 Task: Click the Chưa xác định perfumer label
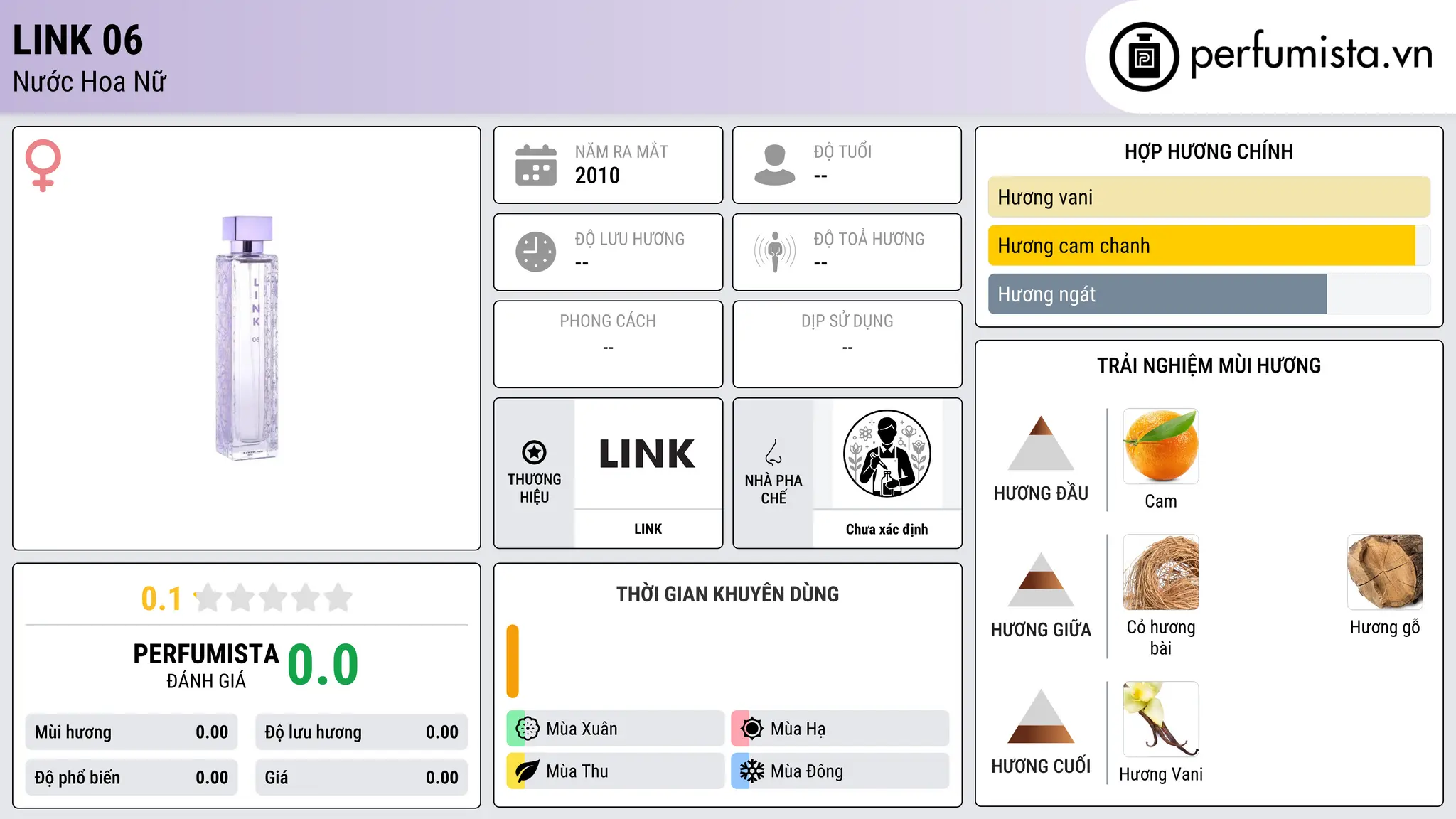pos(887,529)
